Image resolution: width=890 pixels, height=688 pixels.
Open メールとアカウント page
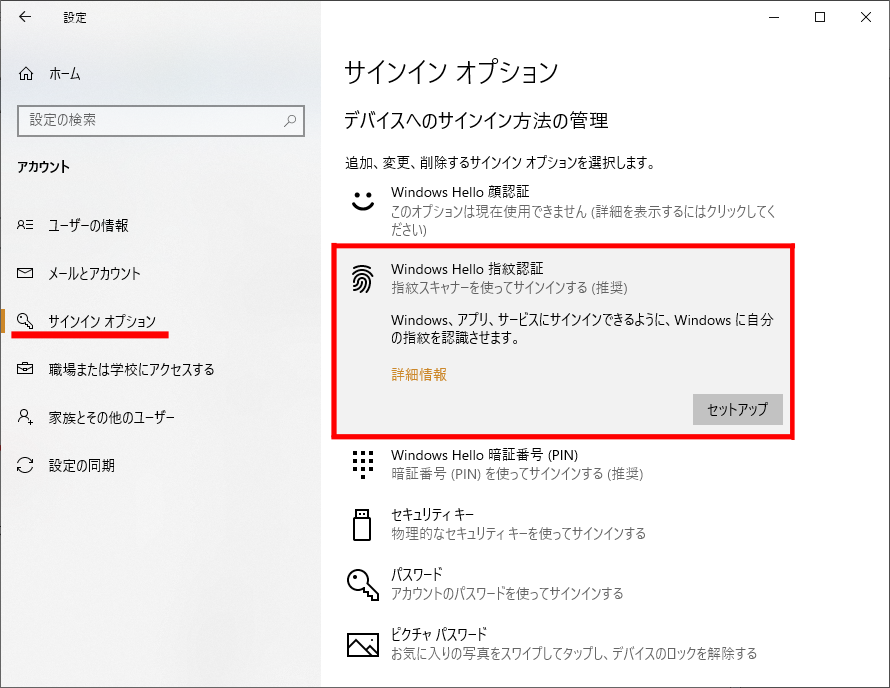94,274
